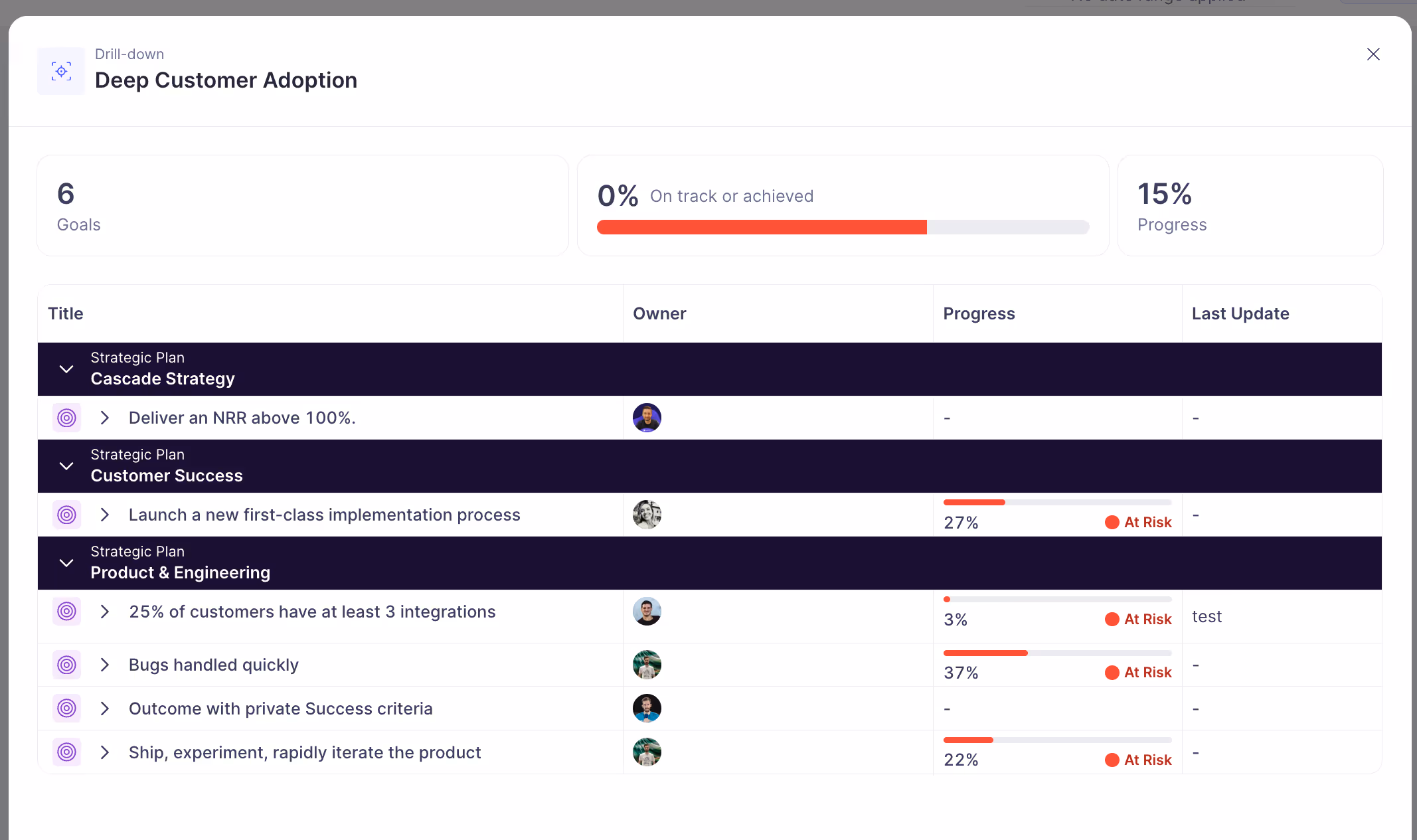Collapse the Customer Success strategic plan section
Image resolution: width=1417 pixels, height=840 pixels.
point(66,465)
